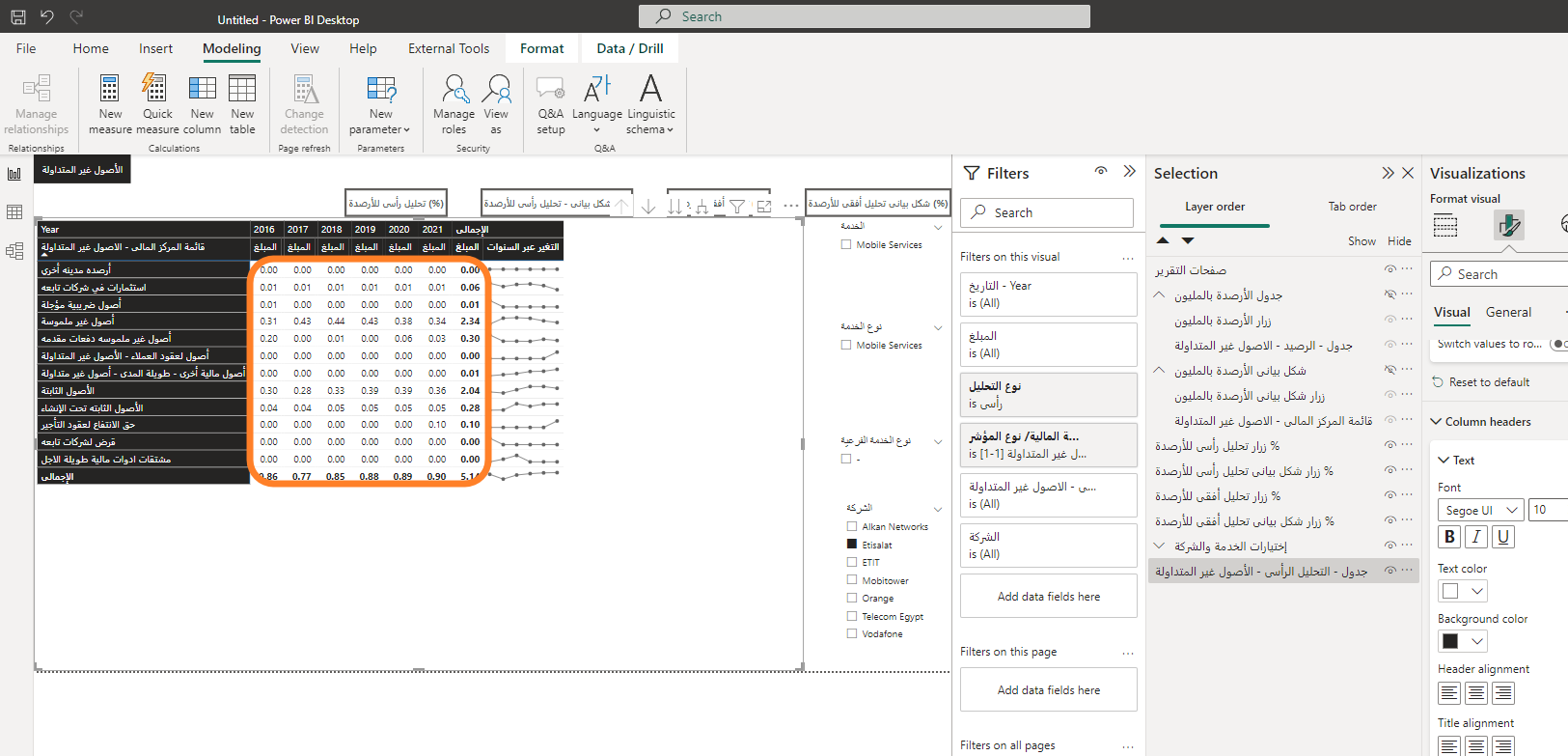
Task: Click New table in the ribbon
Action: 242,104
